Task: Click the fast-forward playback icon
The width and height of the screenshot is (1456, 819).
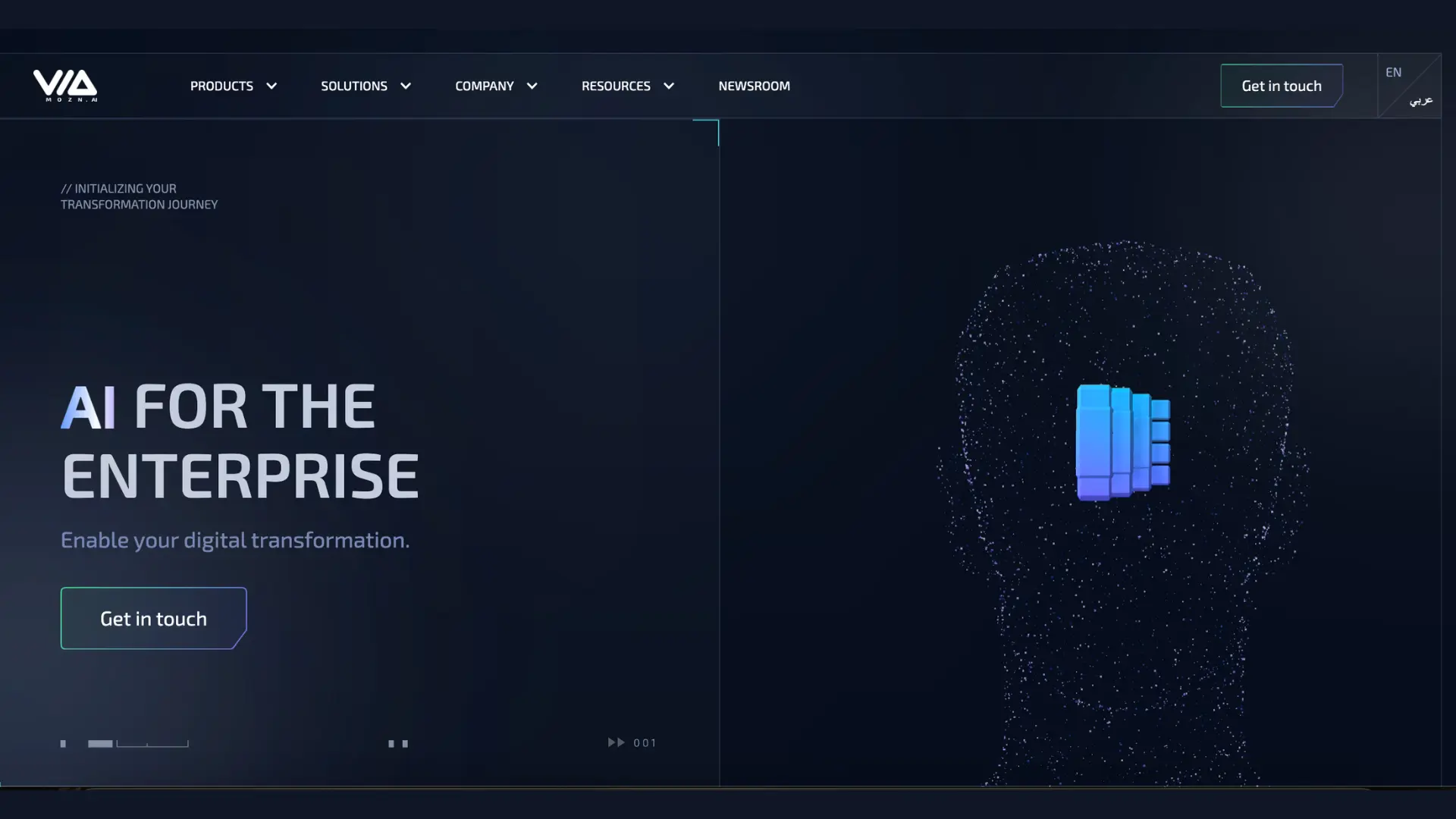Action: tap(615, 742)
